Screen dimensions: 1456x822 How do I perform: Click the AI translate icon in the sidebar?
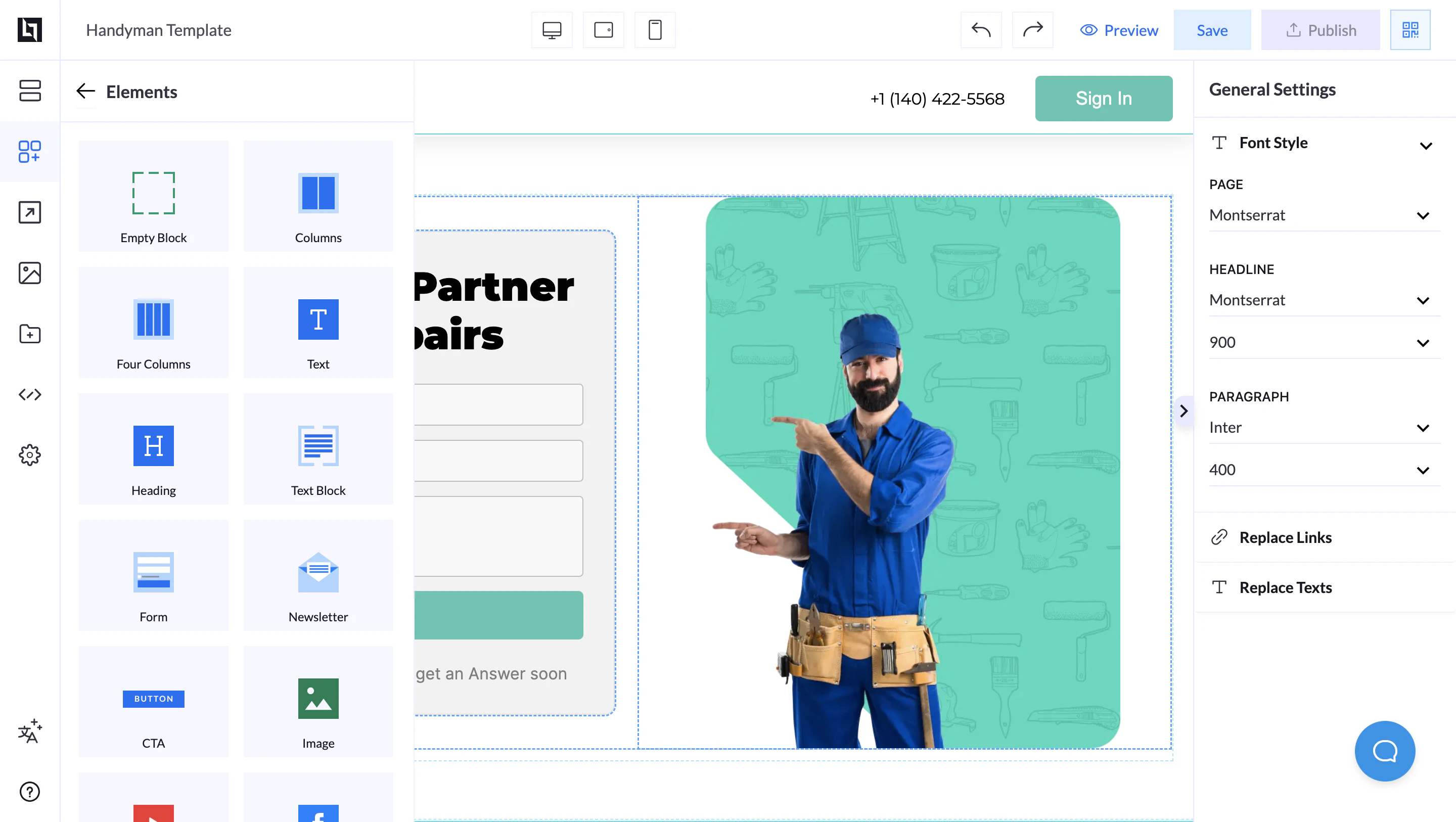(x=29, y=732)
